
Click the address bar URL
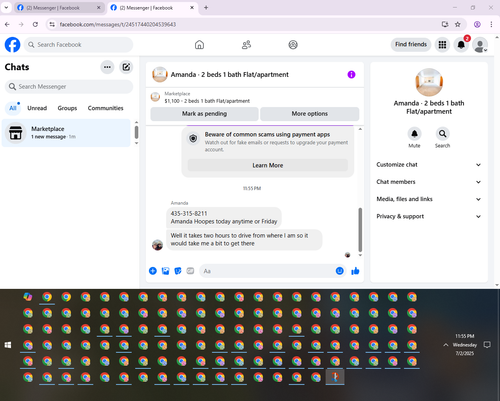click(118, 24)
